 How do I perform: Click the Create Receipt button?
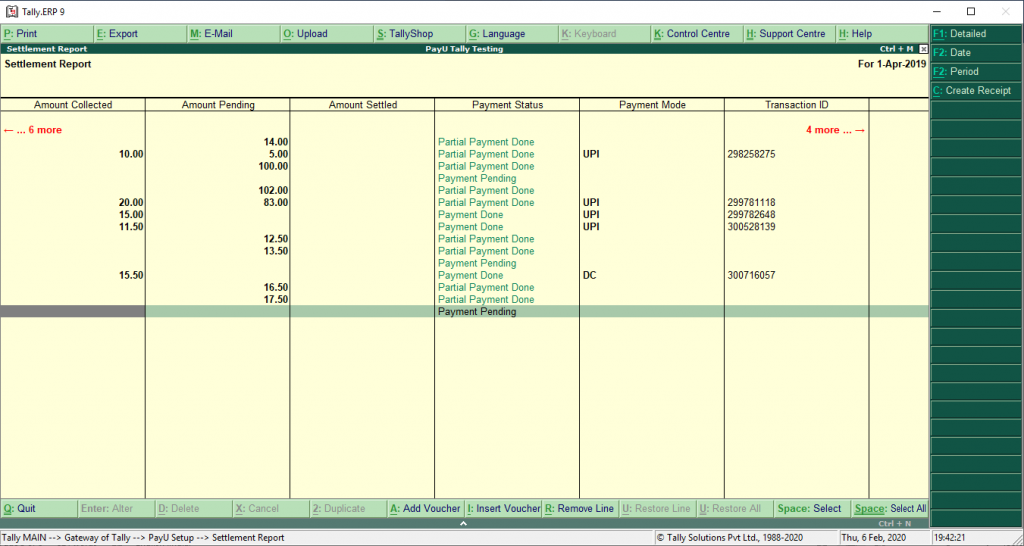(x=976, y=91)
